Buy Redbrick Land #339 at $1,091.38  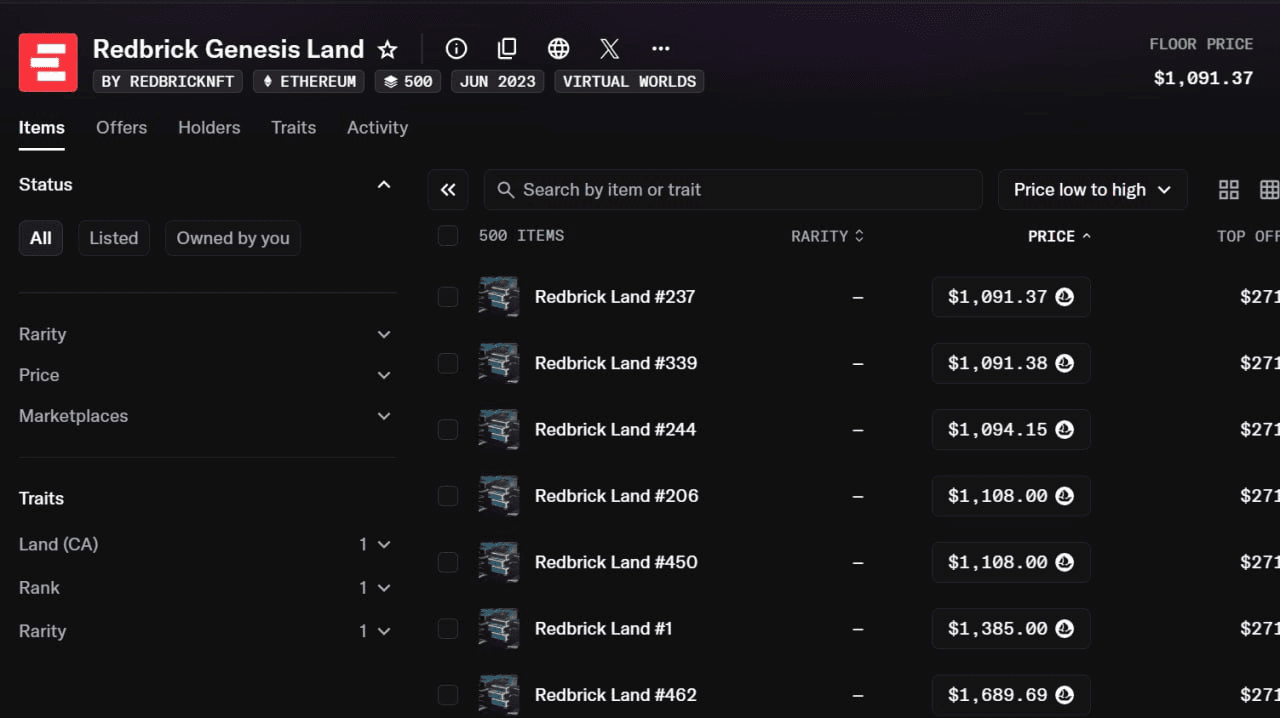coord(1010,364)
